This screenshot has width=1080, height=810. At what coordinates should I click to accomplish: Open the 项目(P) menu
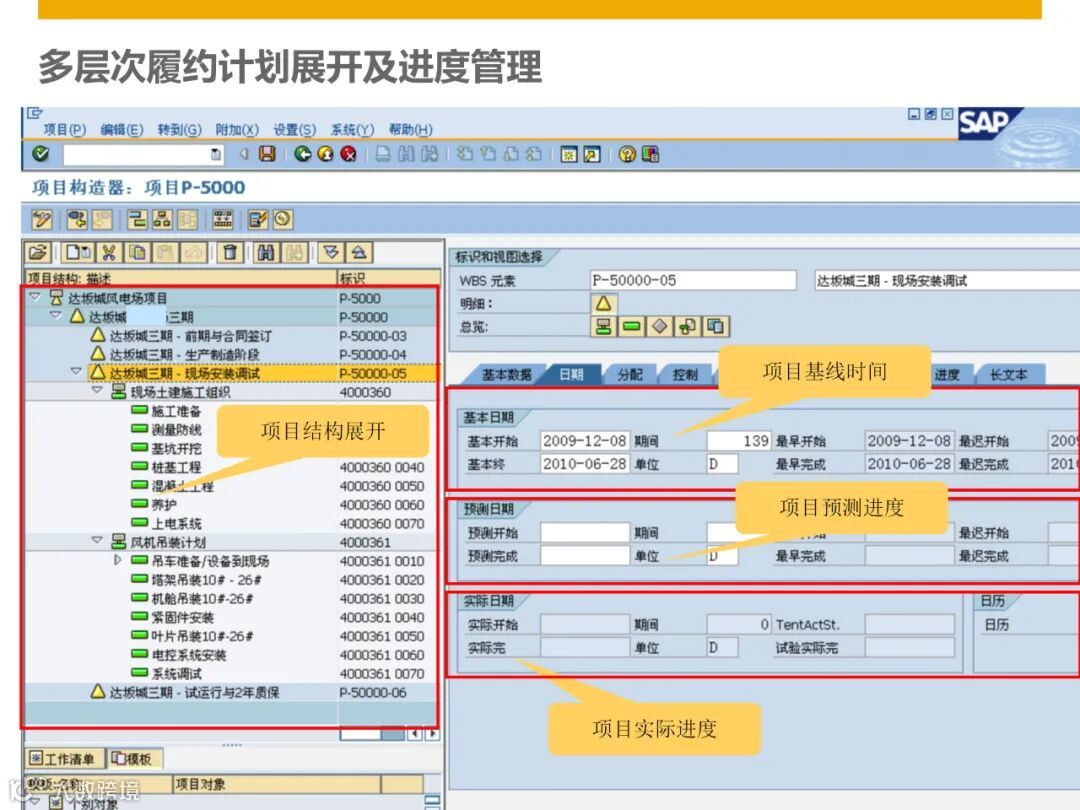[64, 129]
